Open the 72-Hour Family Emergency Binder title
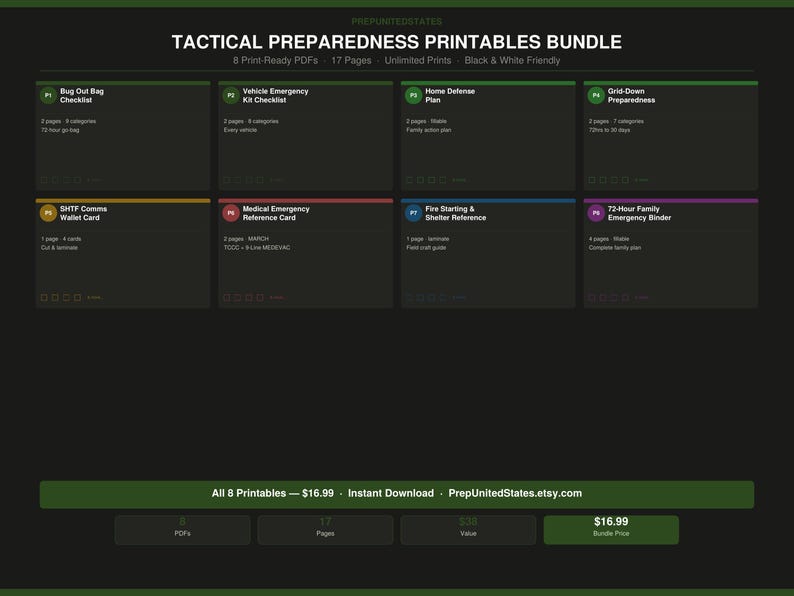 point(640,213)
